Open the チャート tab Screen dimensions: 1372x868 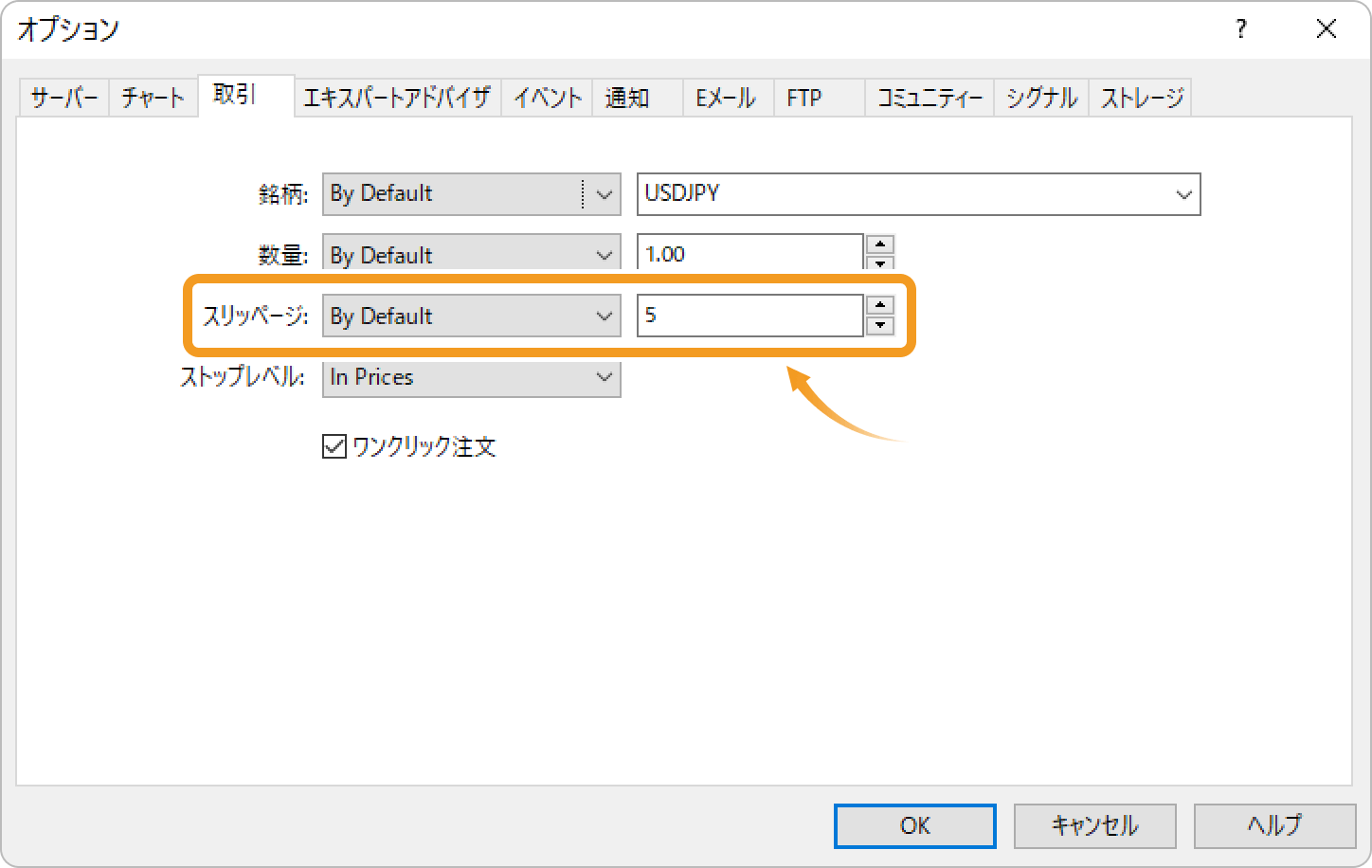click(x=153, y=98)
